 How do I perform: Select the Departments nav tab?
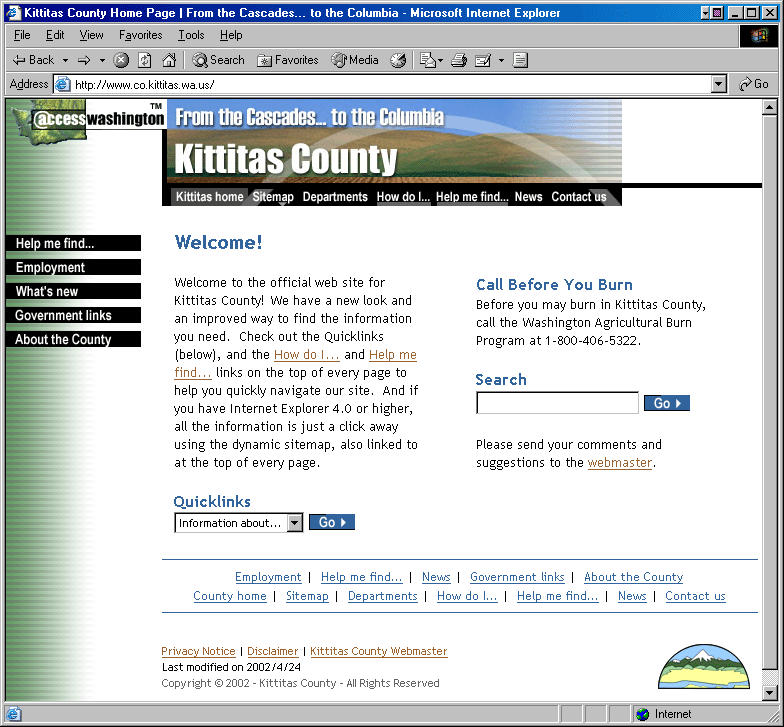pyautogui.click(x=335, y=196)
